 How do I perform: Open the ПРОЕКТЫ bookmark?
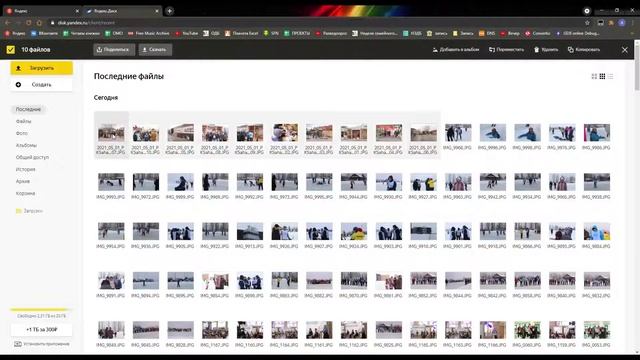(x=297, y=33)
